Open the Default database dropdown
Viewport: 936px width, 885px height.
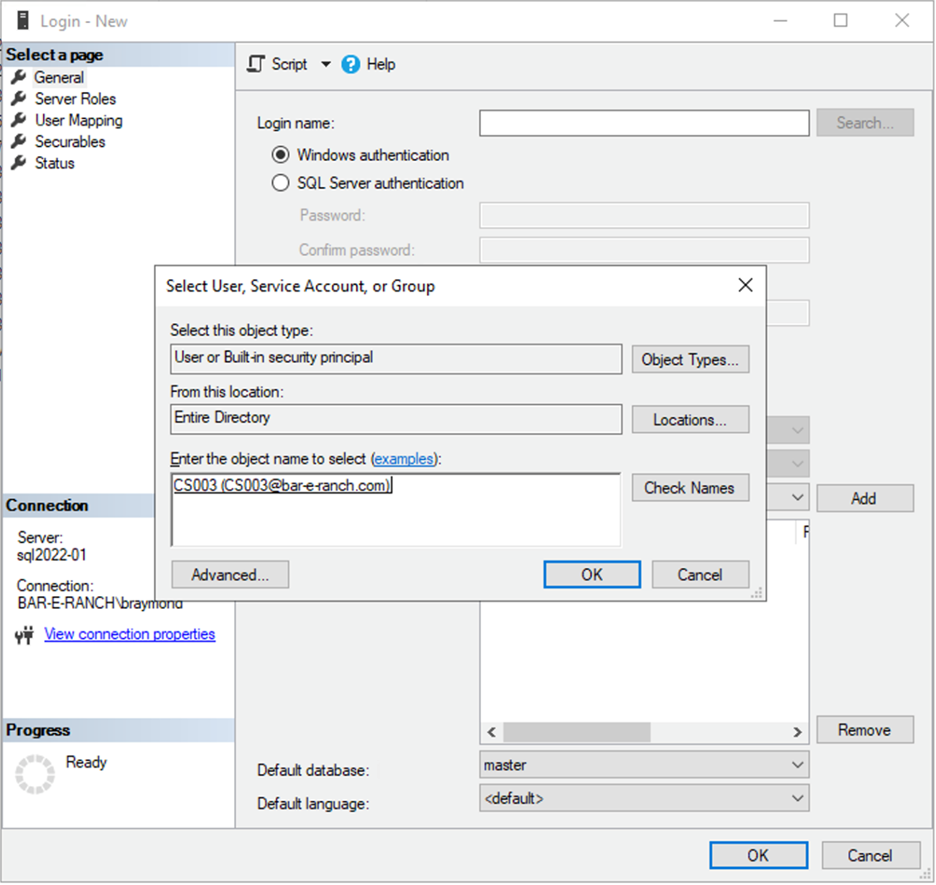pyautogui.click(x=797, y=765)
